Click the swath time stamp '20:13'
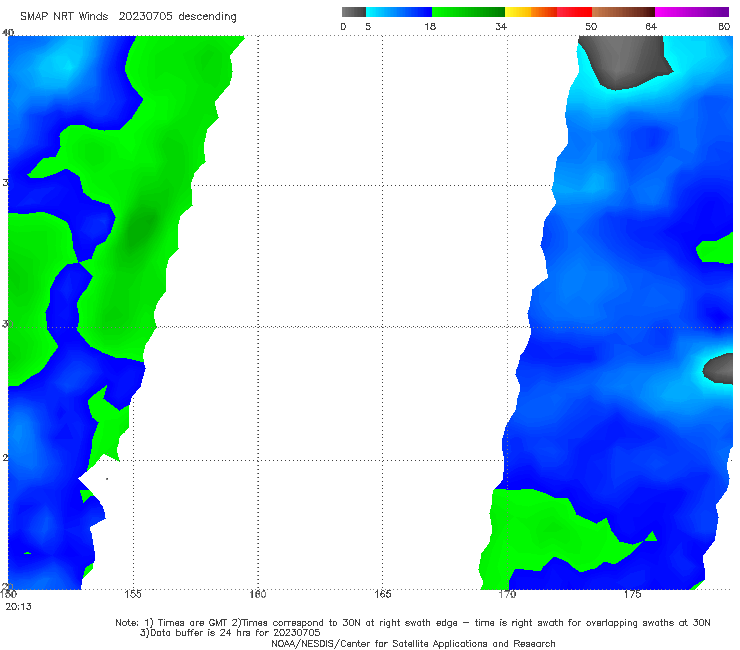This screenshot has width=740, height=650. click(x=18, y=607)
